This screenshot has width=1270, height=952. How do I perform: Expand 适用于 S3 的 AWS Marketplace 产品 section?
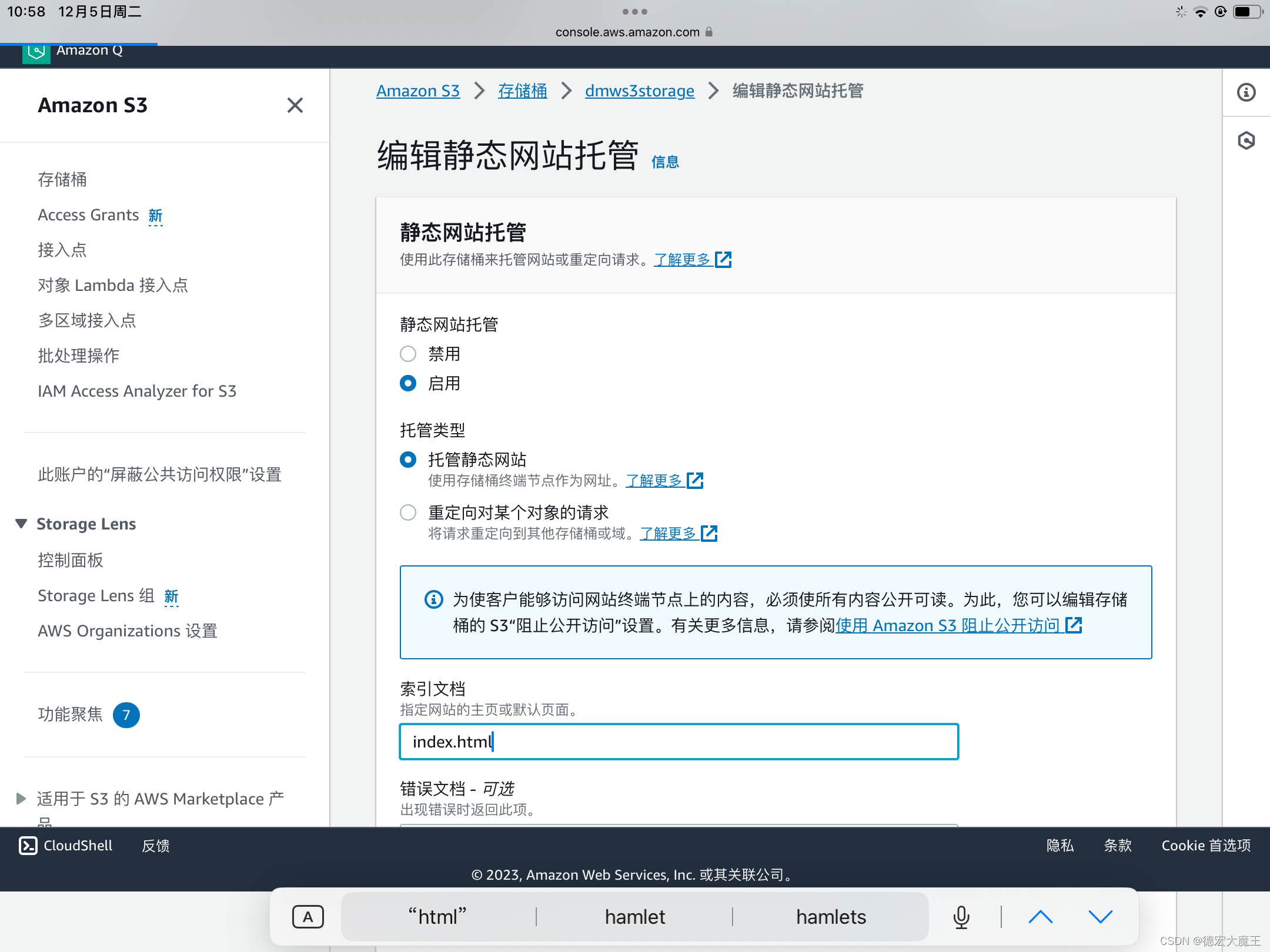coord(21,799)
